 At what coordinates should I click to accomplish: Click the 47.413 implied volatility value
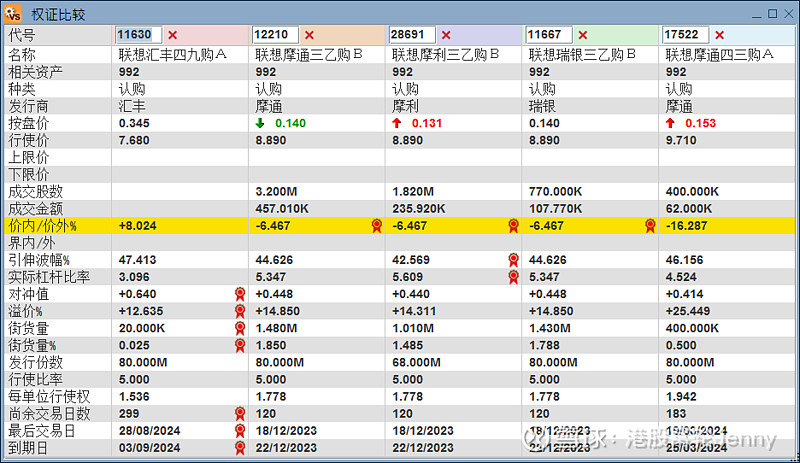click(137, 260)
